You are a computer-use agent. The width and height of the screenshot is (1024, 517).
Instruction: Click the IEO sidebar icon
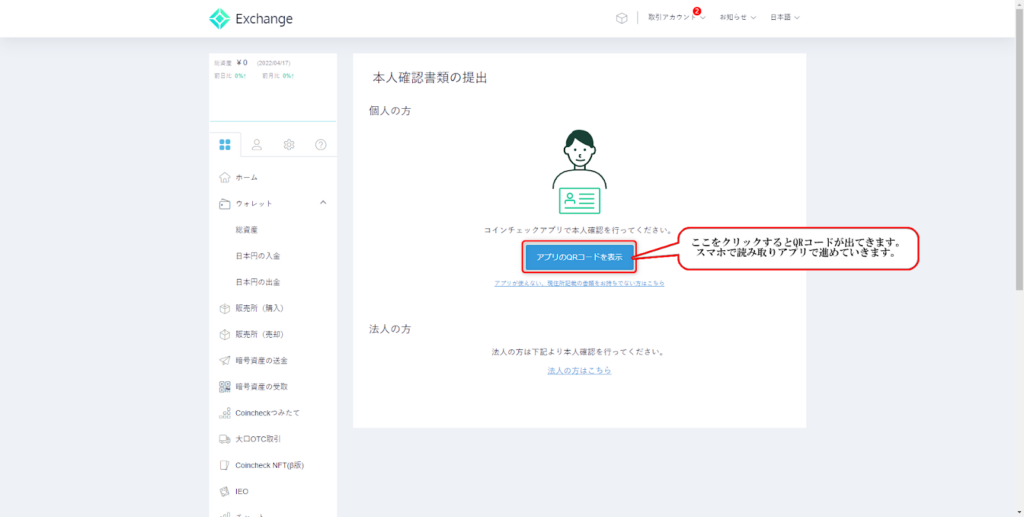pyautogui.click(x=225, y=492)
